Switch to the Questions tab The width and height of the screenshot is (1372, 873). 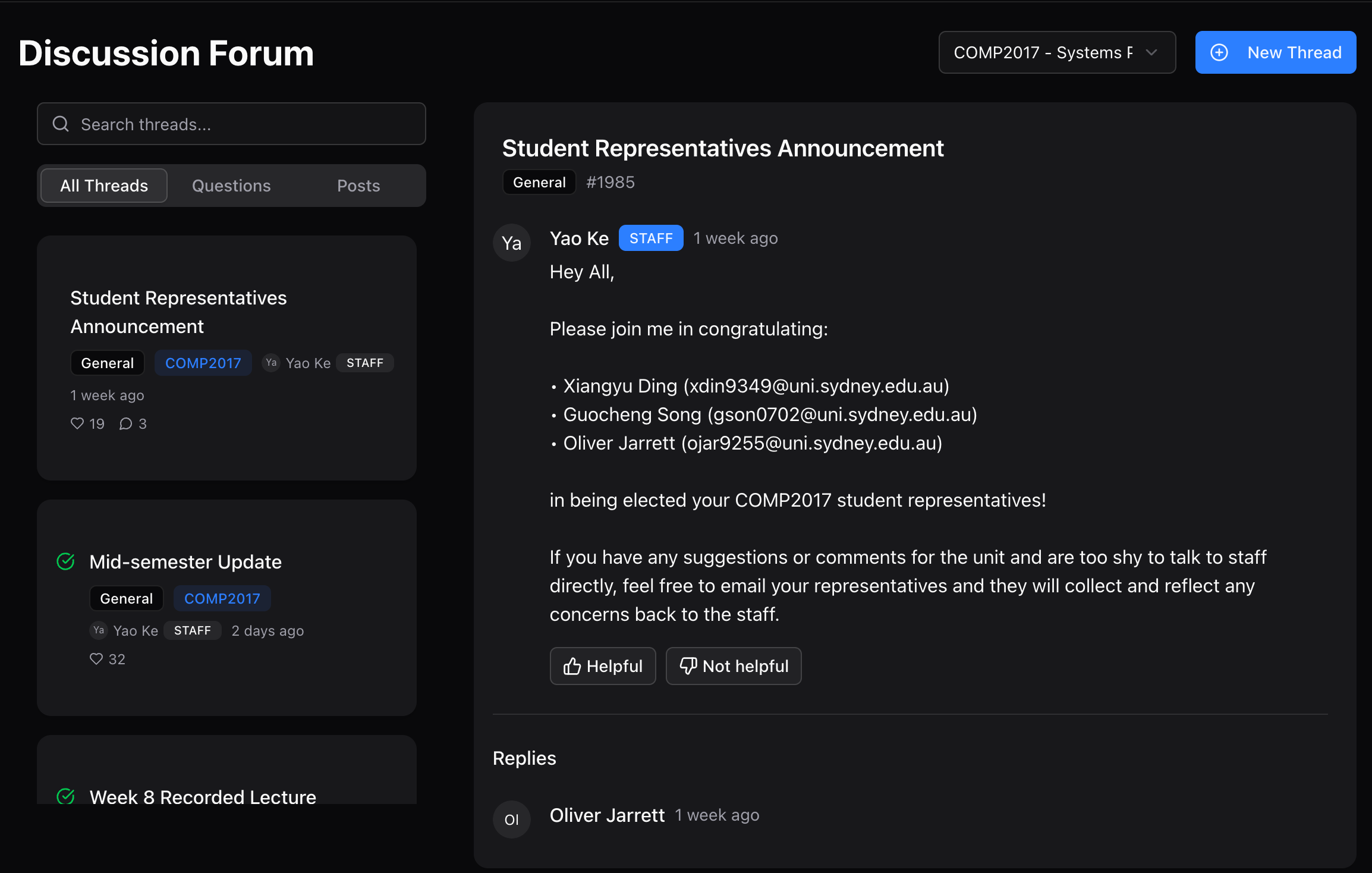231,186
